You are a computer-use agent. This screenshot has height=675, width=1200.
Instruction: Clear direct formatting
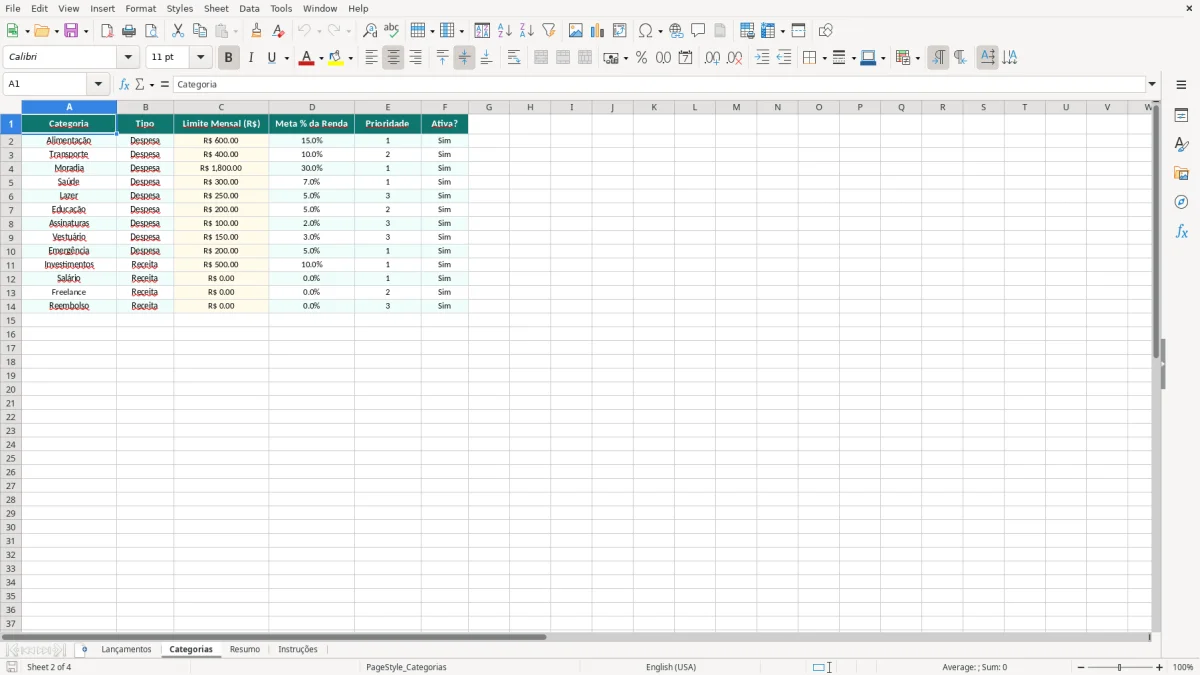(x=279, y=31)
